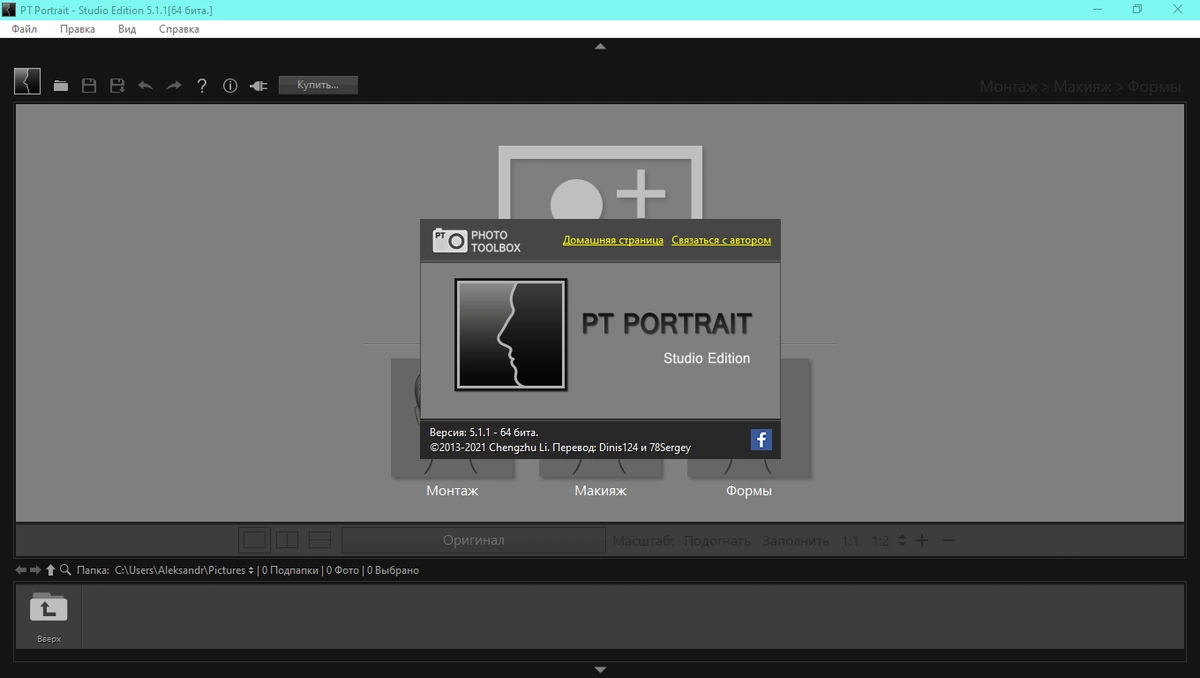This screenshot has width=1200, height=678.
Task: Click the 'Папка:' label
Action: (x=93, y=570)
